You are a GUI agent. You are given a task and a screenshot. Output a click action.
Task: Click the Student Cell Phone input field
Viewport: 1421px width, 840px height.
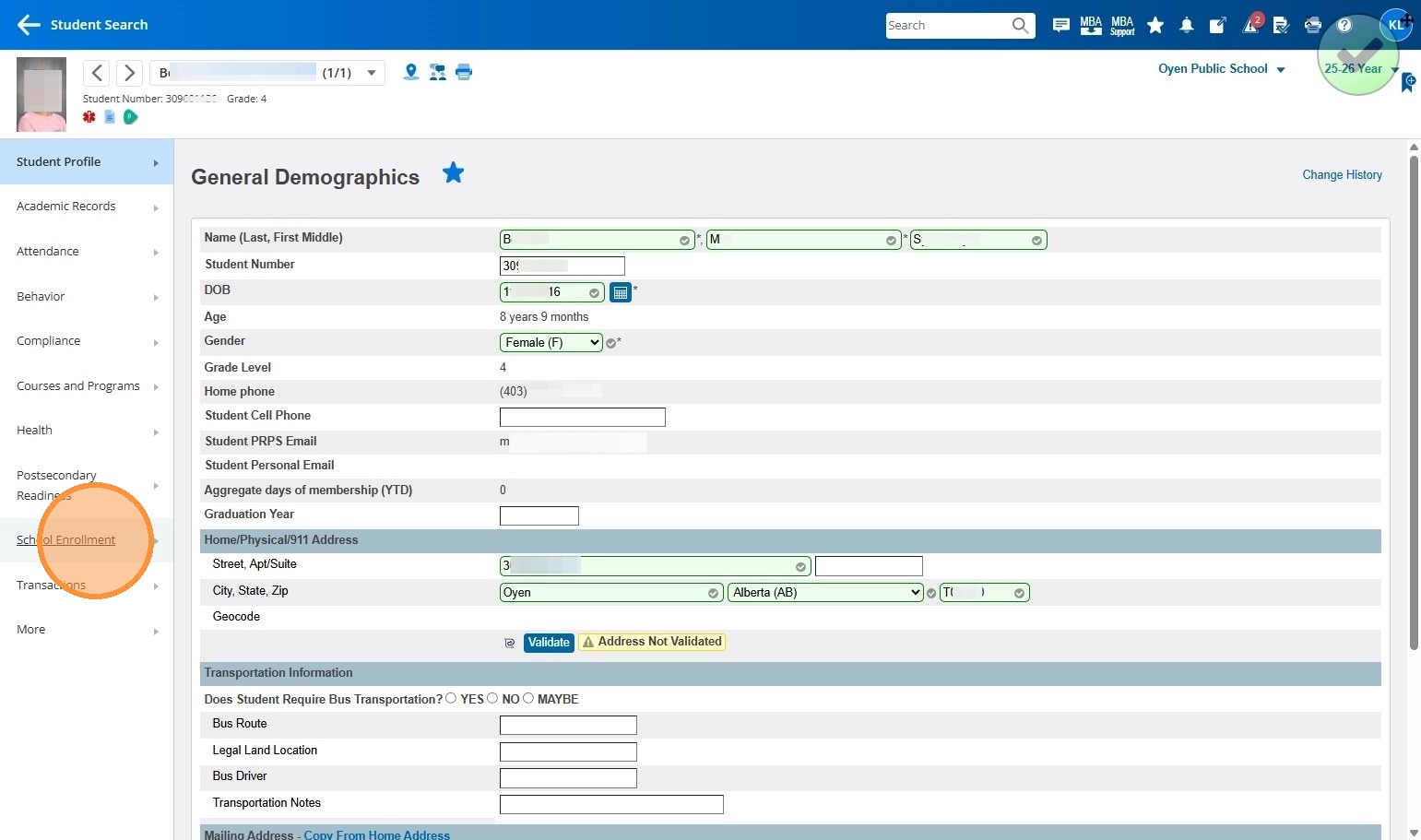tap(582, 417)
